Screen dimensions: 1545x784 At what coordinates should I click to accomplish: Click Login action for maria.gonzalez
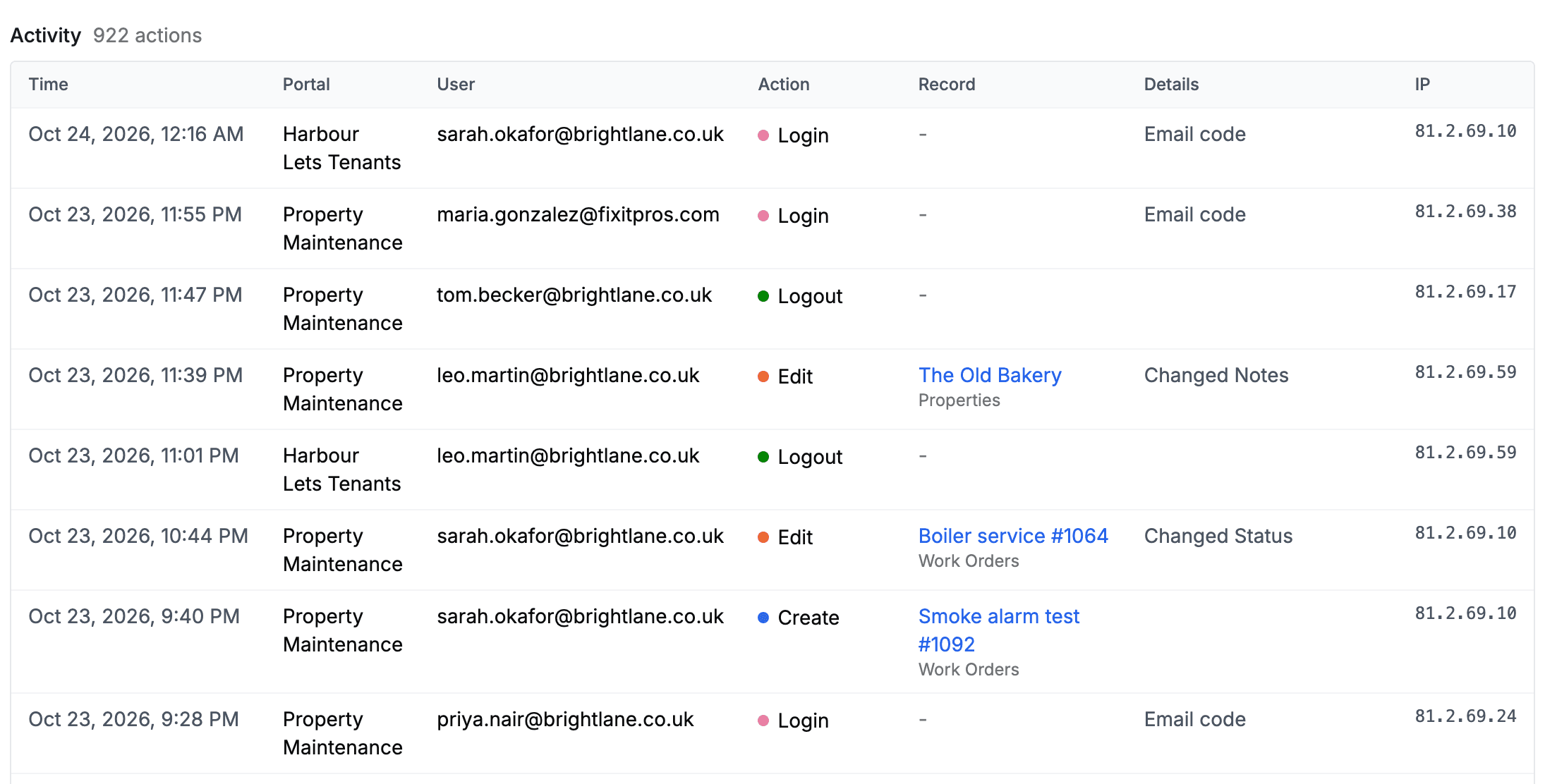(793, 216)
